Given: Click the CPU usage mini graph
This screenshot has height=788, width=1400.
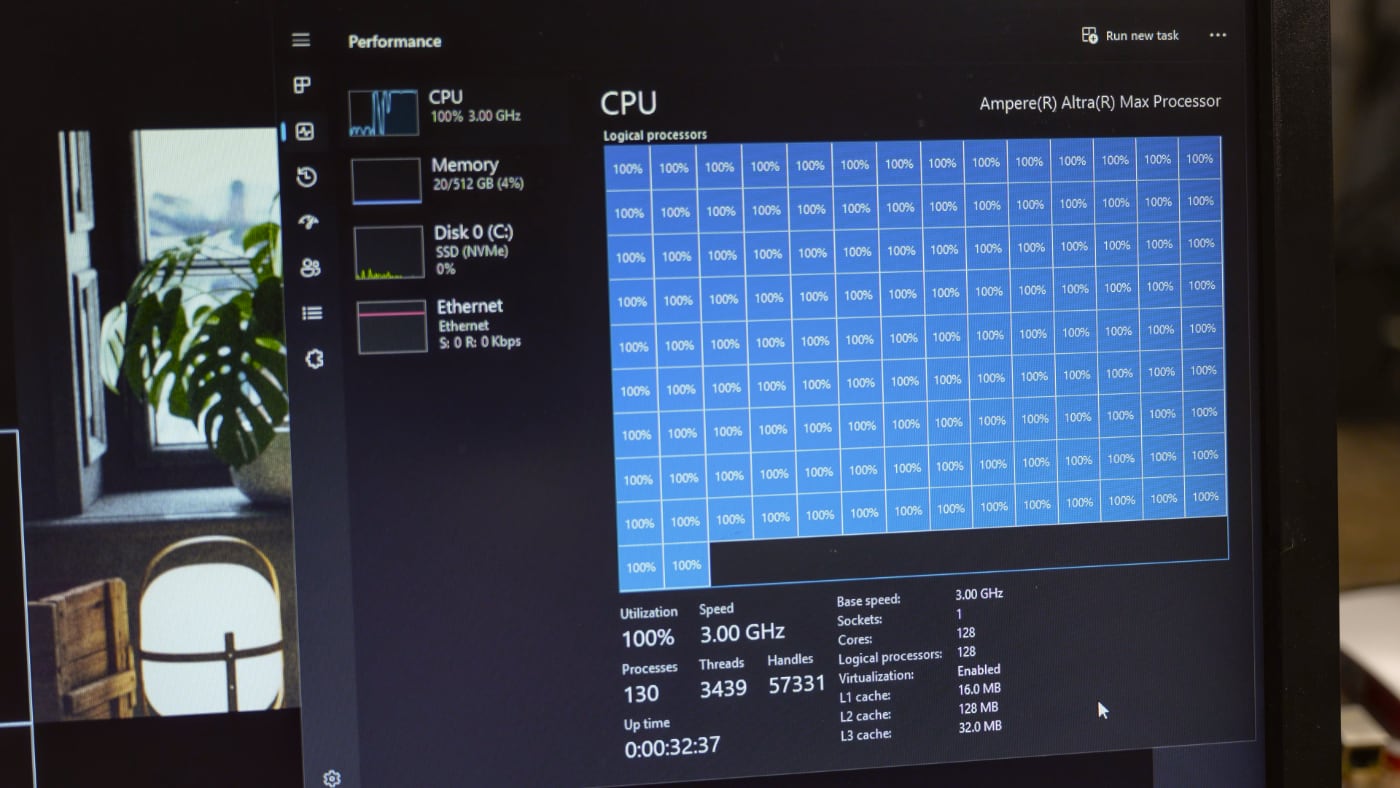Looking at the screenshot, I should pos(383,112).
